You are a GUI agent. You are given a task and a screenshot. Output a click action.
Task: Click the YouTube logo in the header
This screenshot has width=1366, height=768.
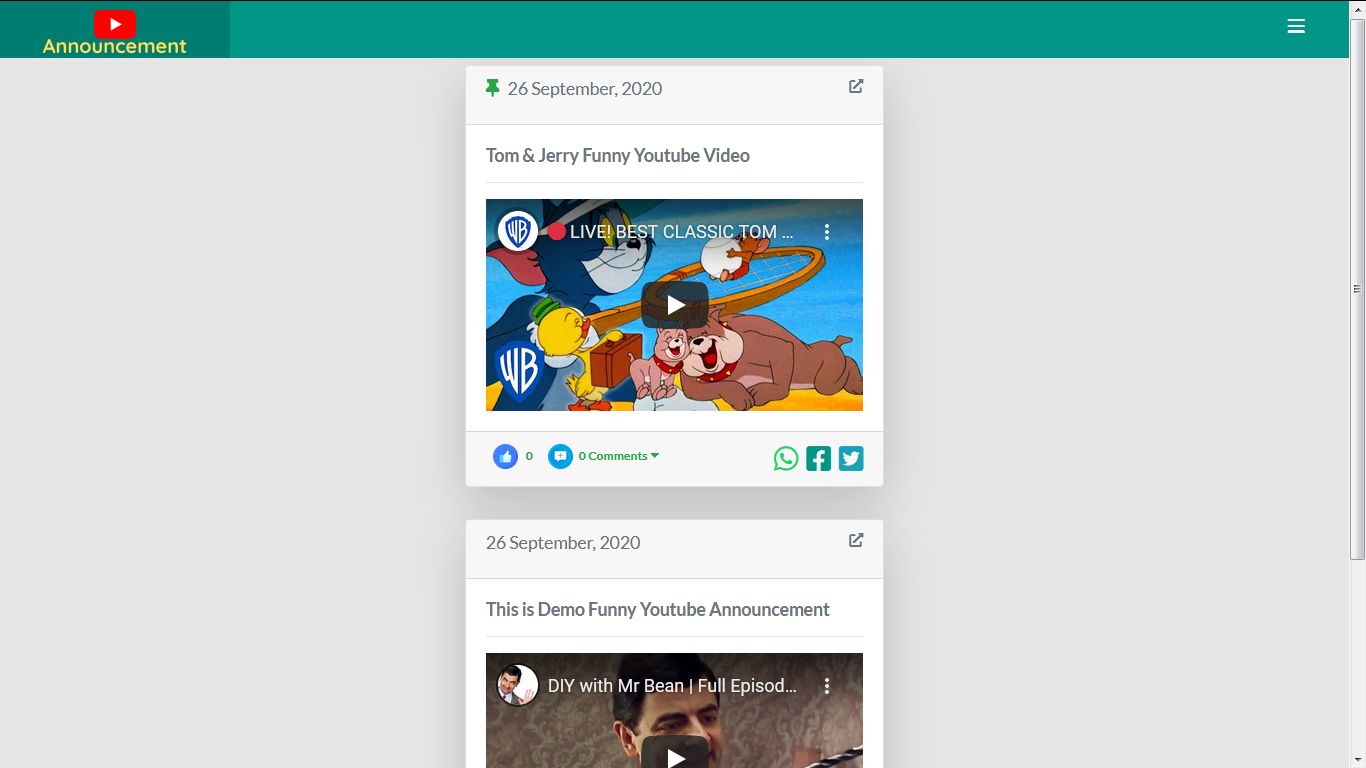coord(115,23)
